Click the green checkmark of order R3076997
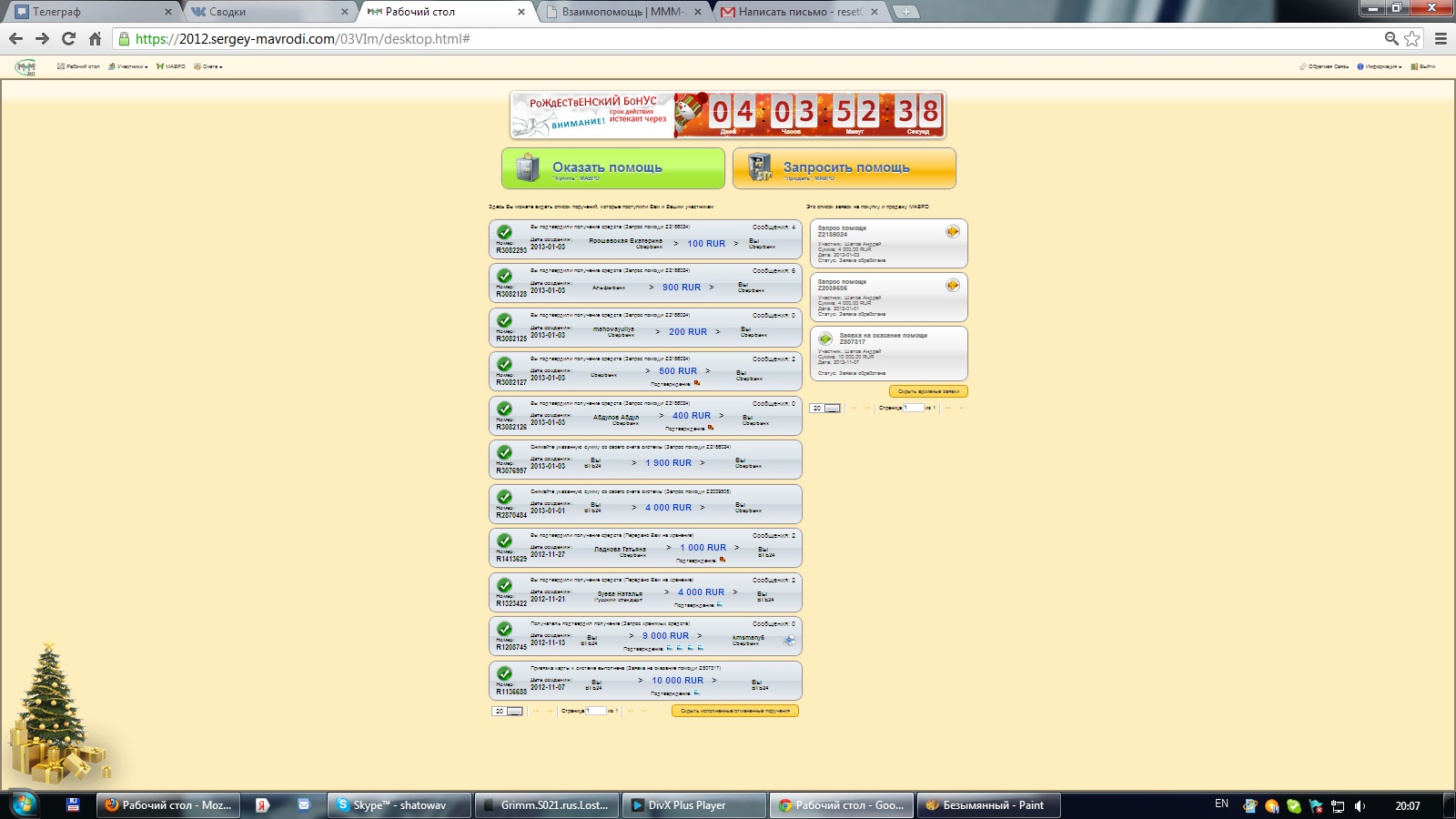1456x819 pixels. click(x=504, y=452)
